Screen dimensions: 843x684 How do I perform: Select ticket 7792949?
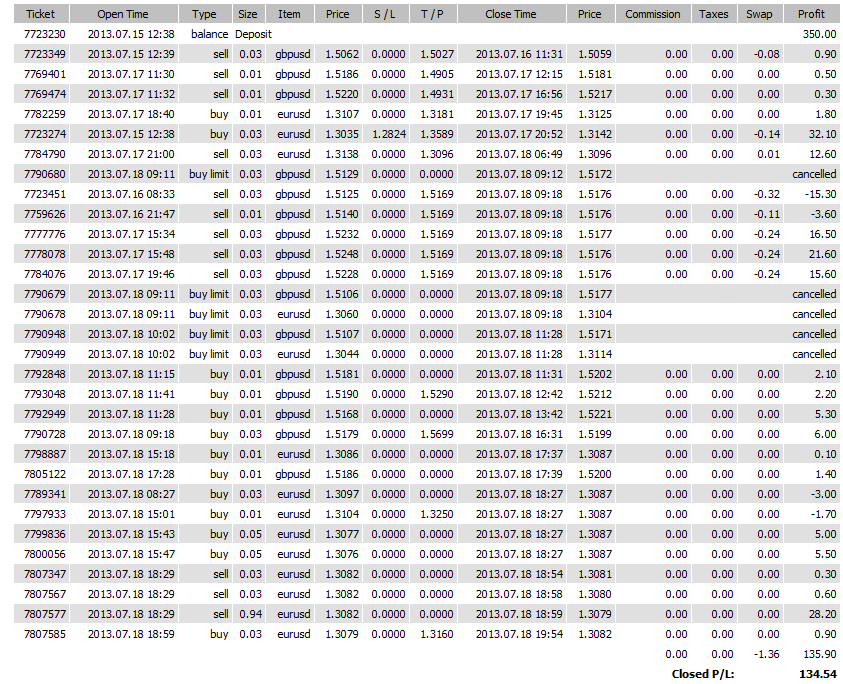[x=45, y=414]
